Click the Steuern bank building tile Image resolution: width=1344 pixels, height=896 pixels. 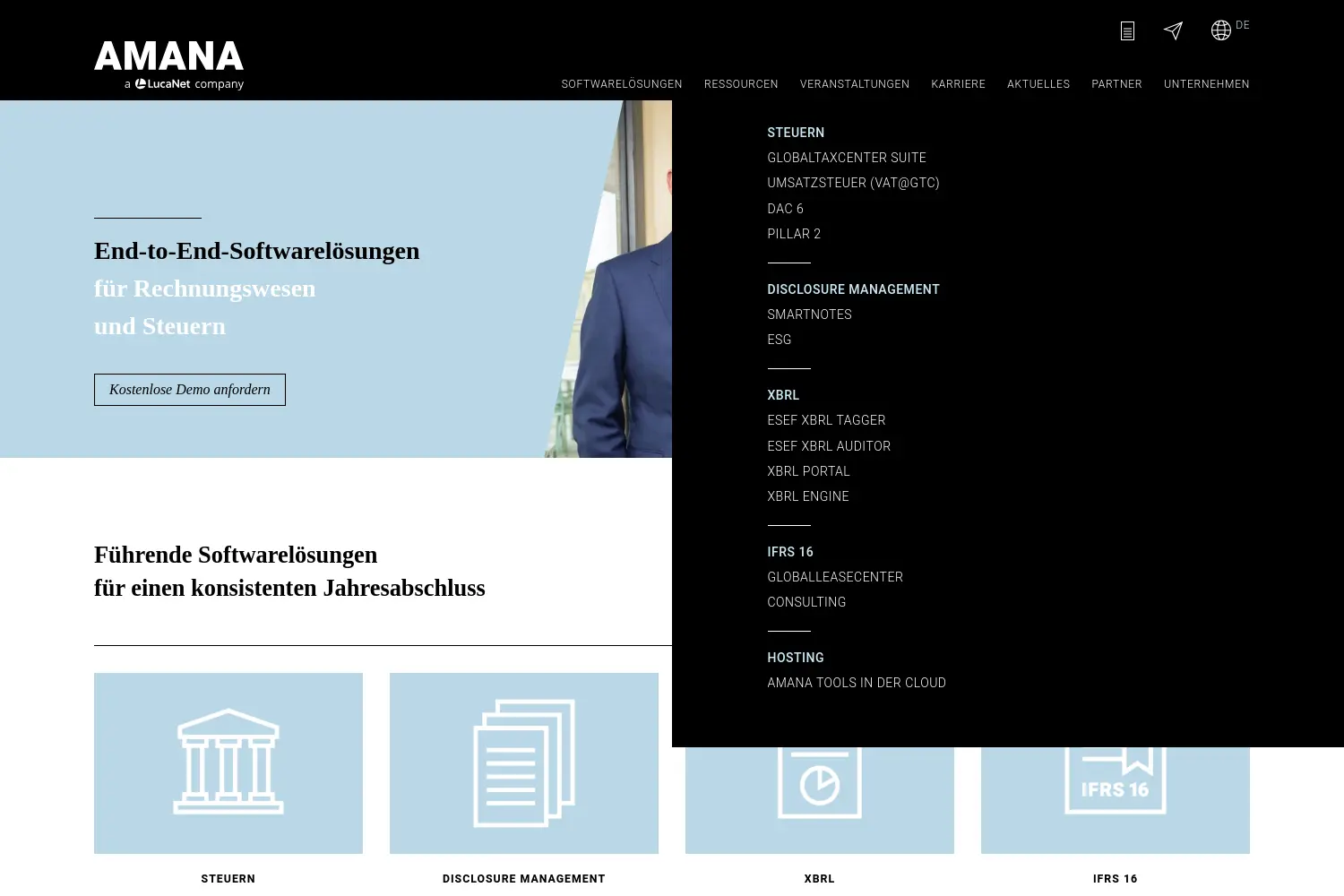[x=228, y=763]
